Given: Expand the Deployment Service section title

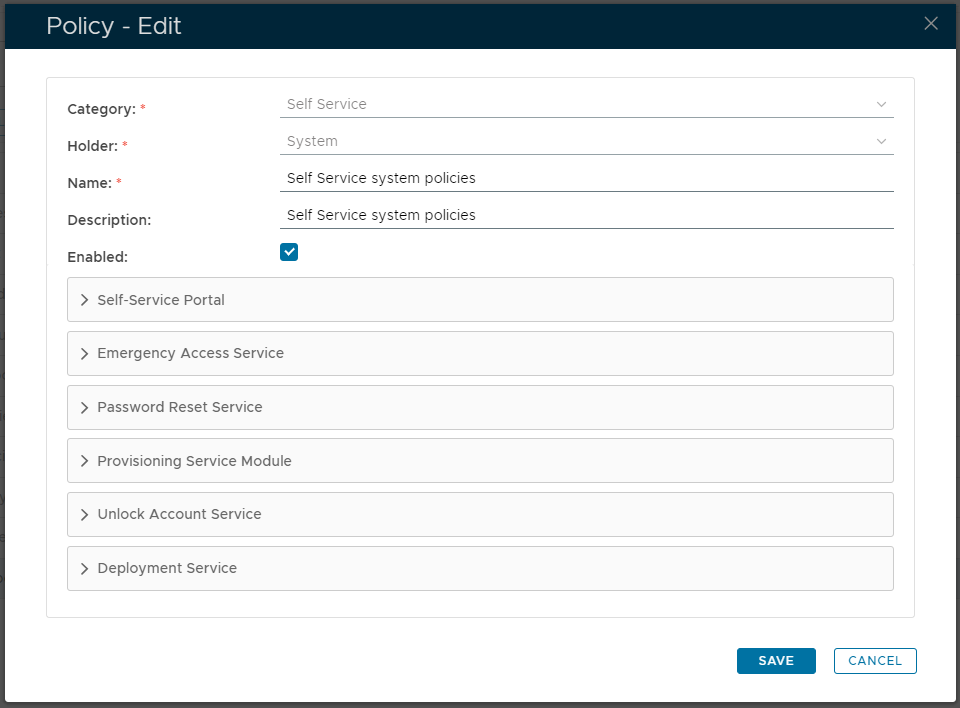Looking at the screenshot, I should (x=167, y=569).
